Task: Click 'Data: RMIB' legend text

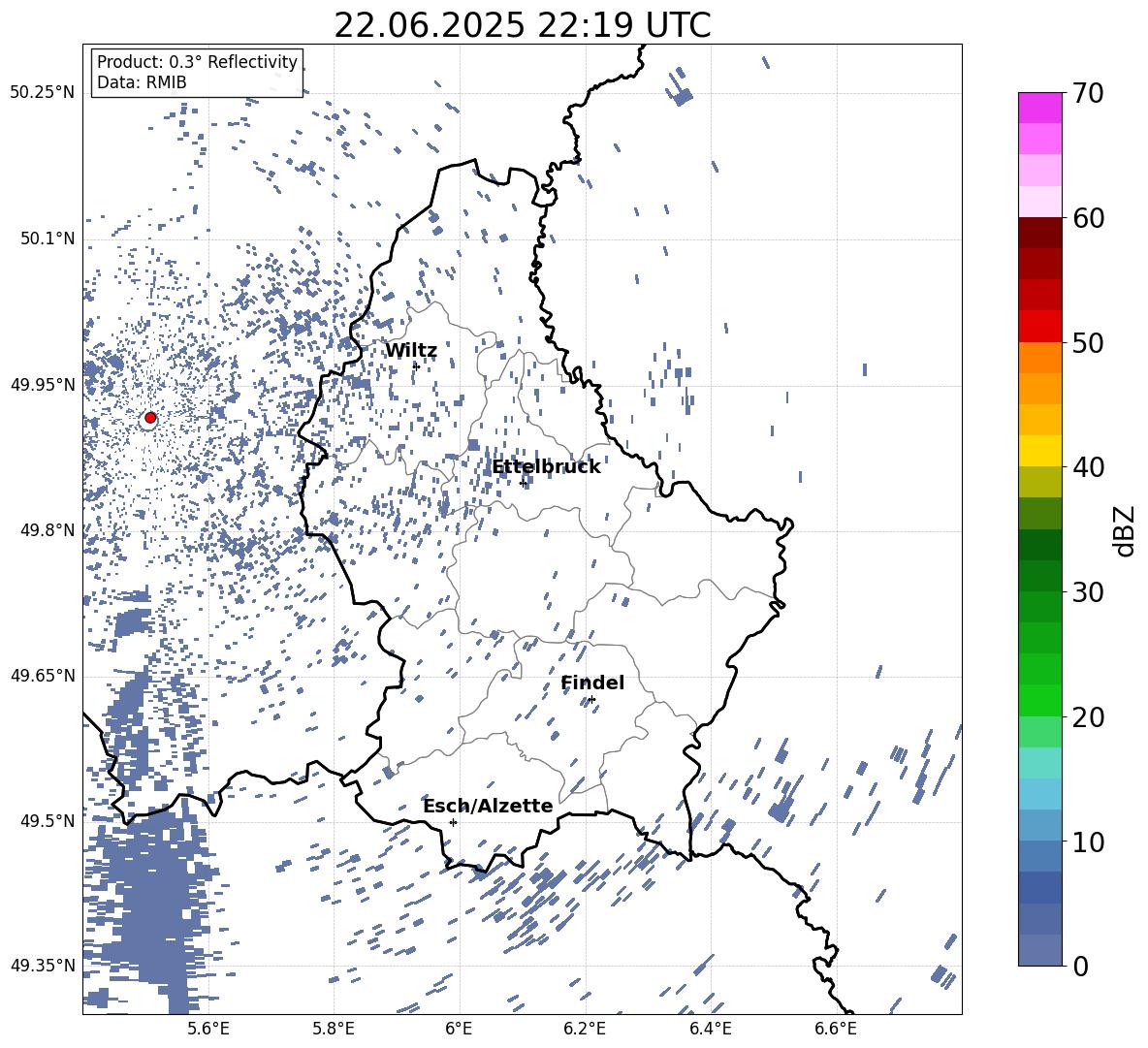Action: pos(142,82)
